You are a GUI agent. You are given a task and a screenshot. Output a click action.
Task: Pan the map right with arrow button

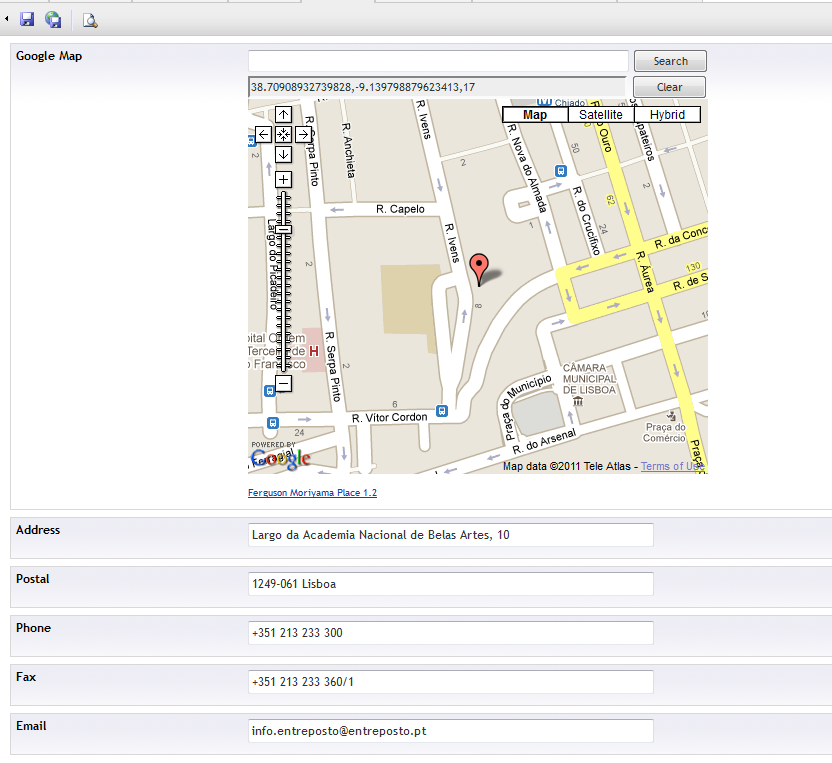point(303,134)
